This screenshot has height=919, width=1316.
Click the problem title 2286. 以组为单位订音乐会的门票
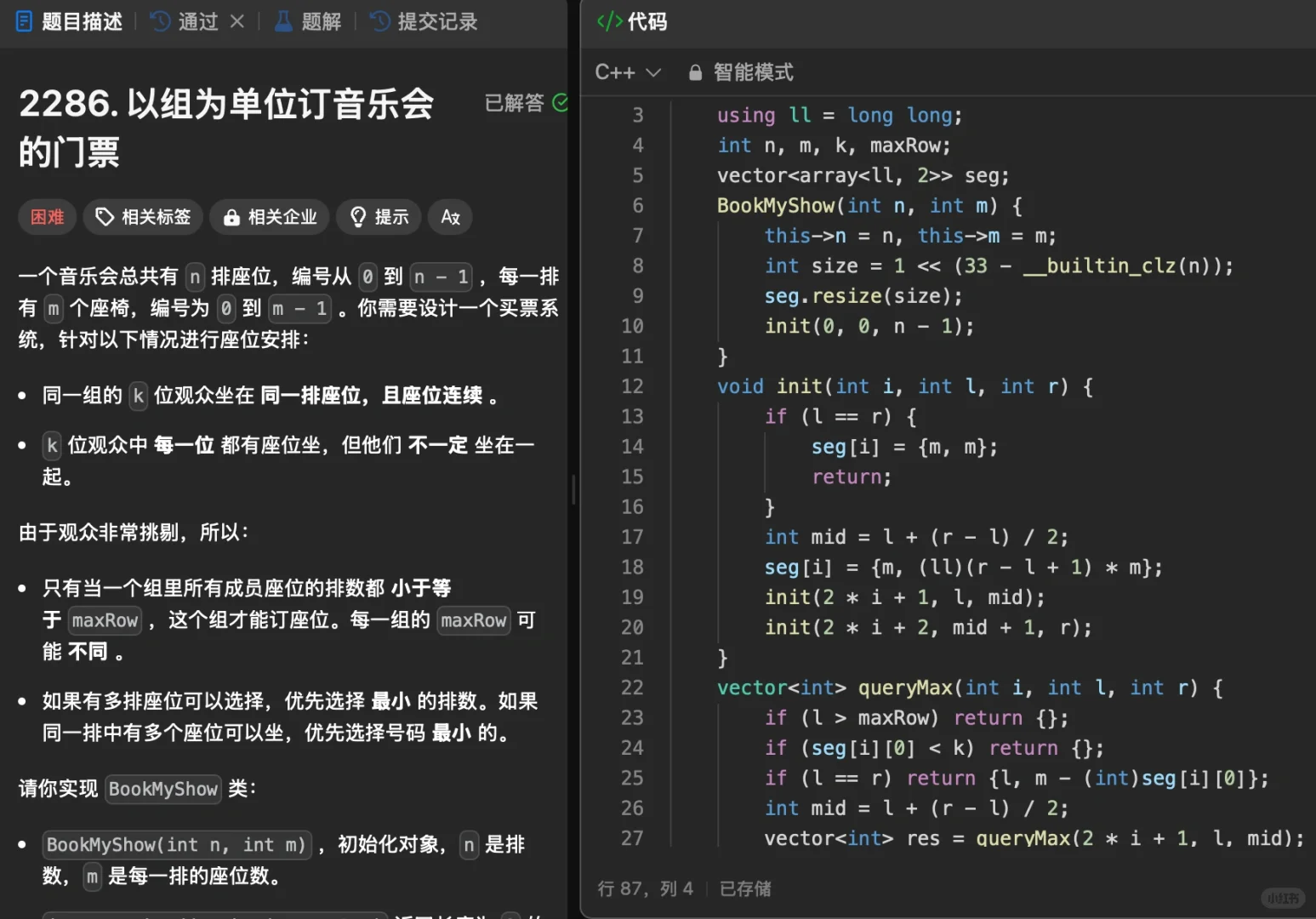pyautogui.click(x=227, y=128)
